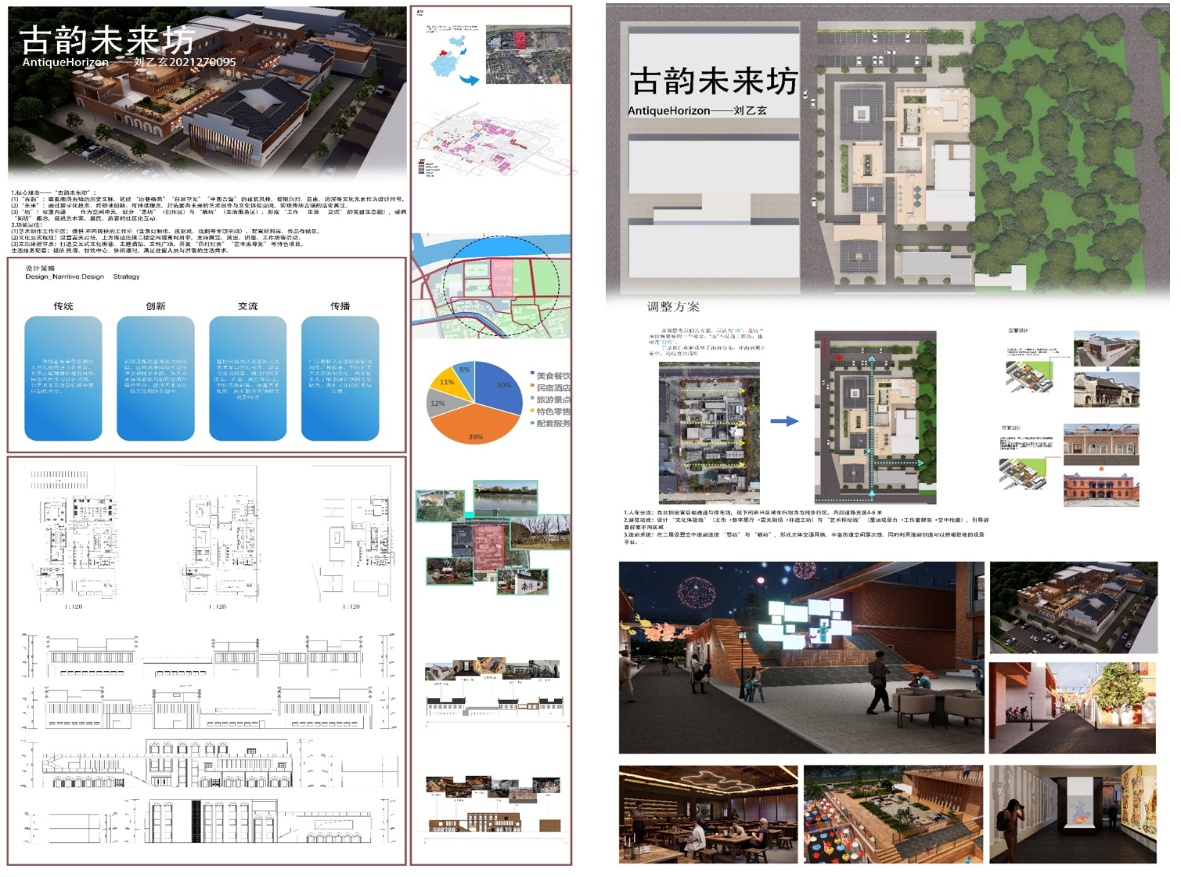1181x877 pixels.
Task: Click the site photo collage
Action: tap(493, 537)
